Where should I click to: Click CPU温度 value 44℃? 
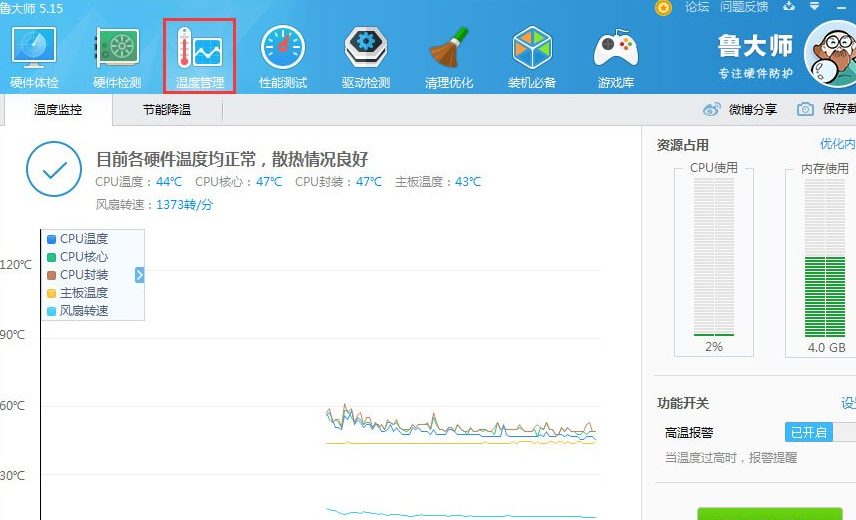(x=169, y=182)
